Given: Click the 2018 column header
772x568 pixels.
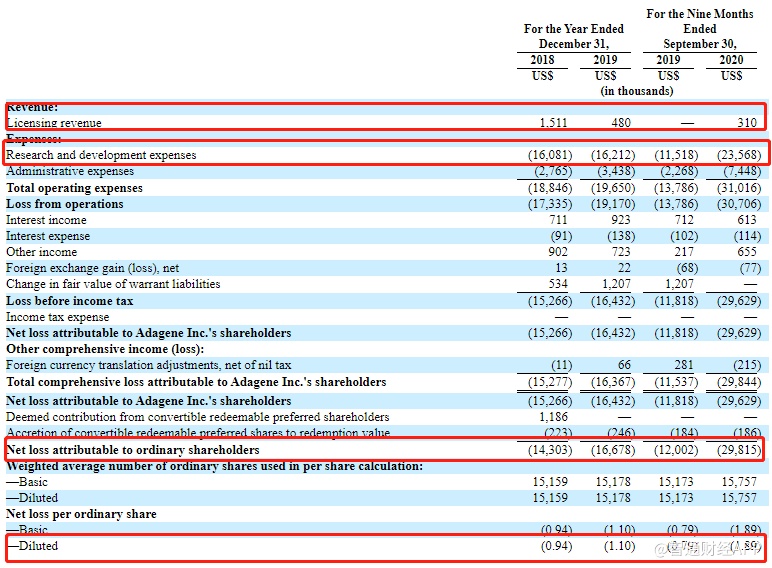Looking at the screenshot, I should coord(542,61).
